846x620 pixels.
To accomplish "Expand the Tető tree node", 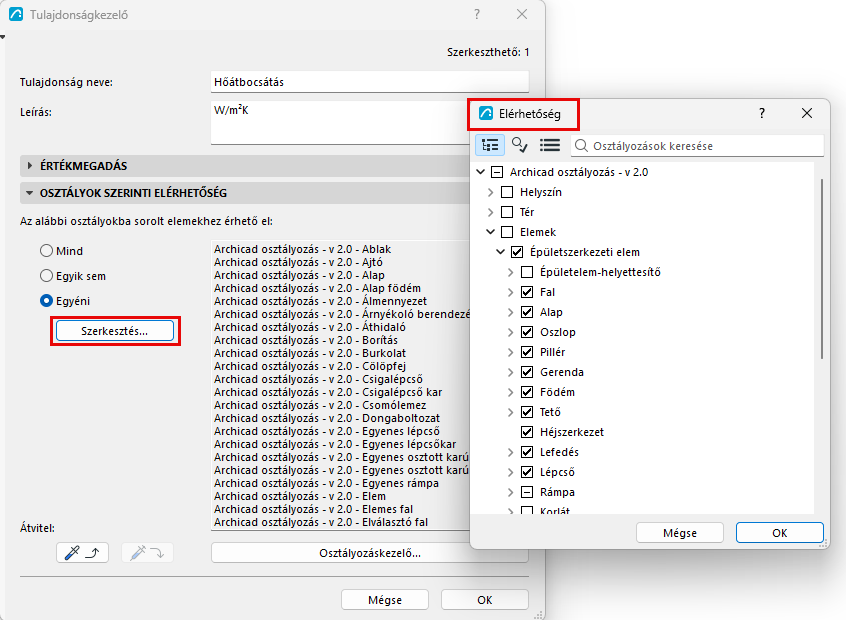I will (510, 412).
